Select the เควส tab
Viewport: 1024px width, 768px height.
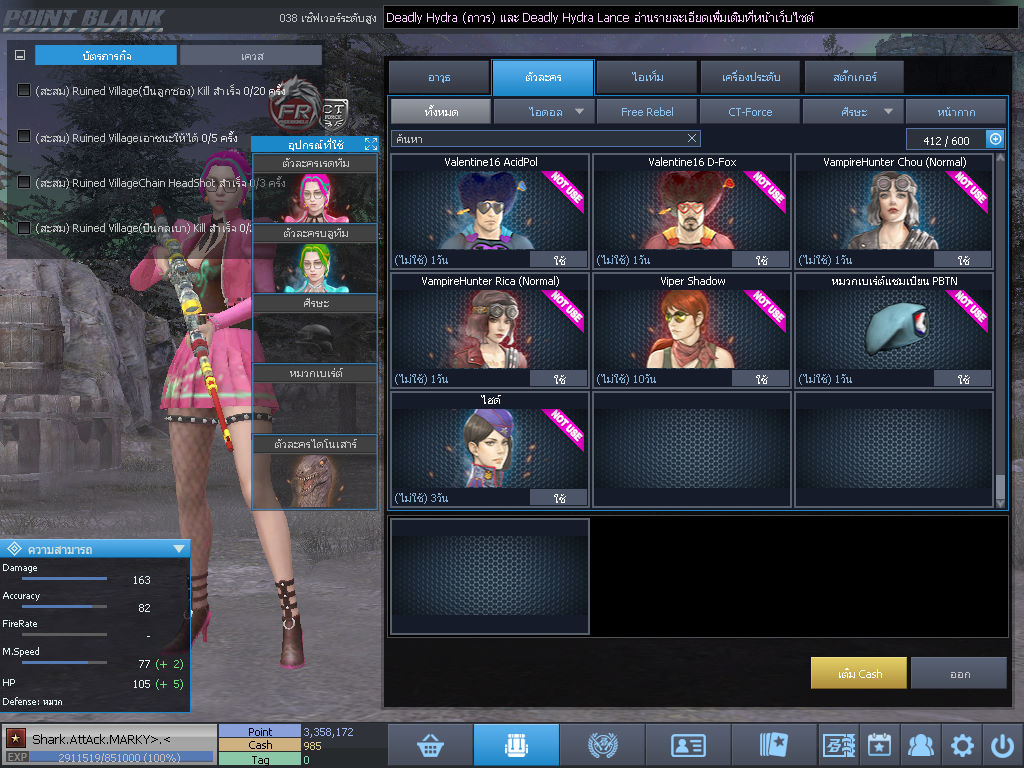tap(251, 56)
